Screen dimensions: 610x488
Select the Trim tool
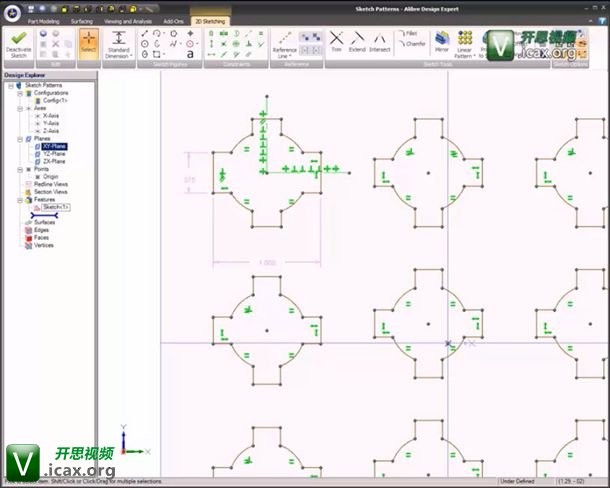point(337,42)
